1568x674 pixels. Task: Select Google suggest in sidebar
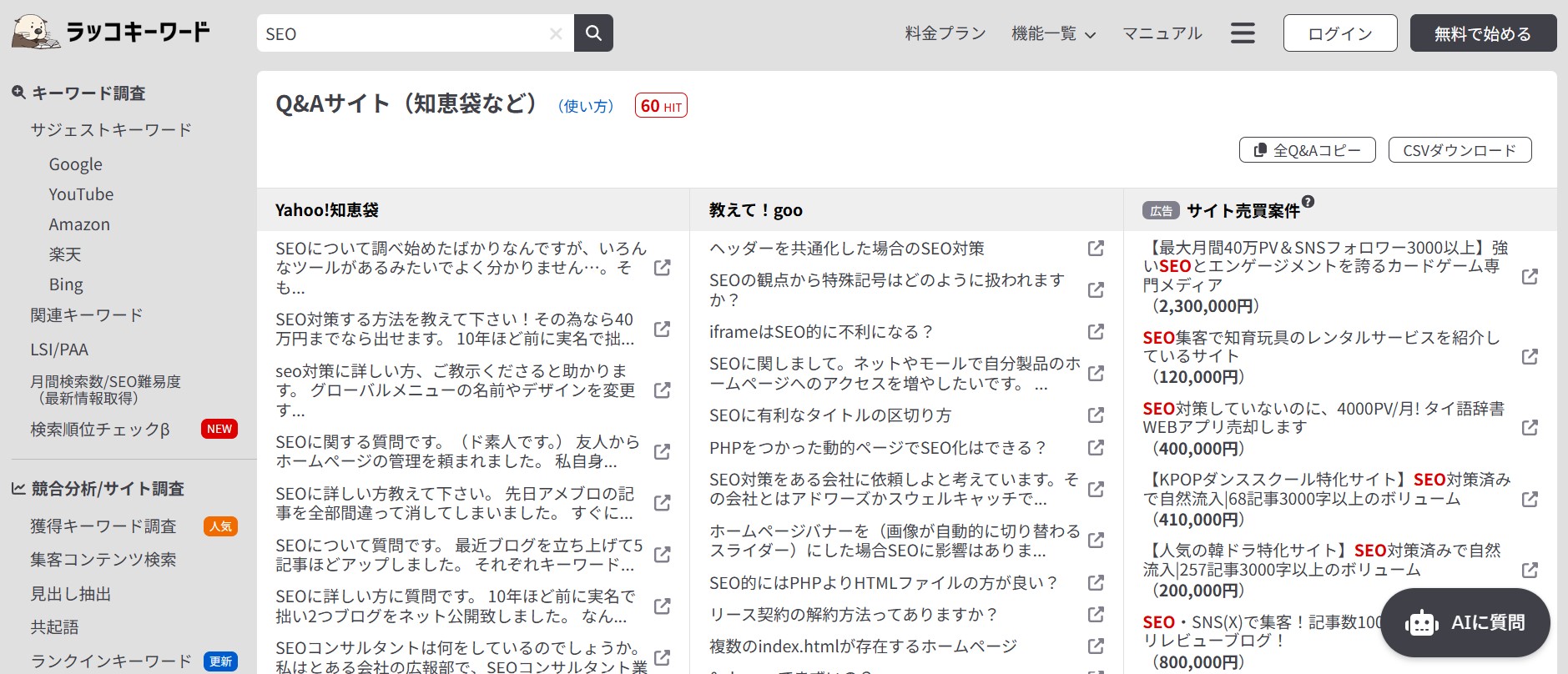pyautogui.click(x=75, y=164)
